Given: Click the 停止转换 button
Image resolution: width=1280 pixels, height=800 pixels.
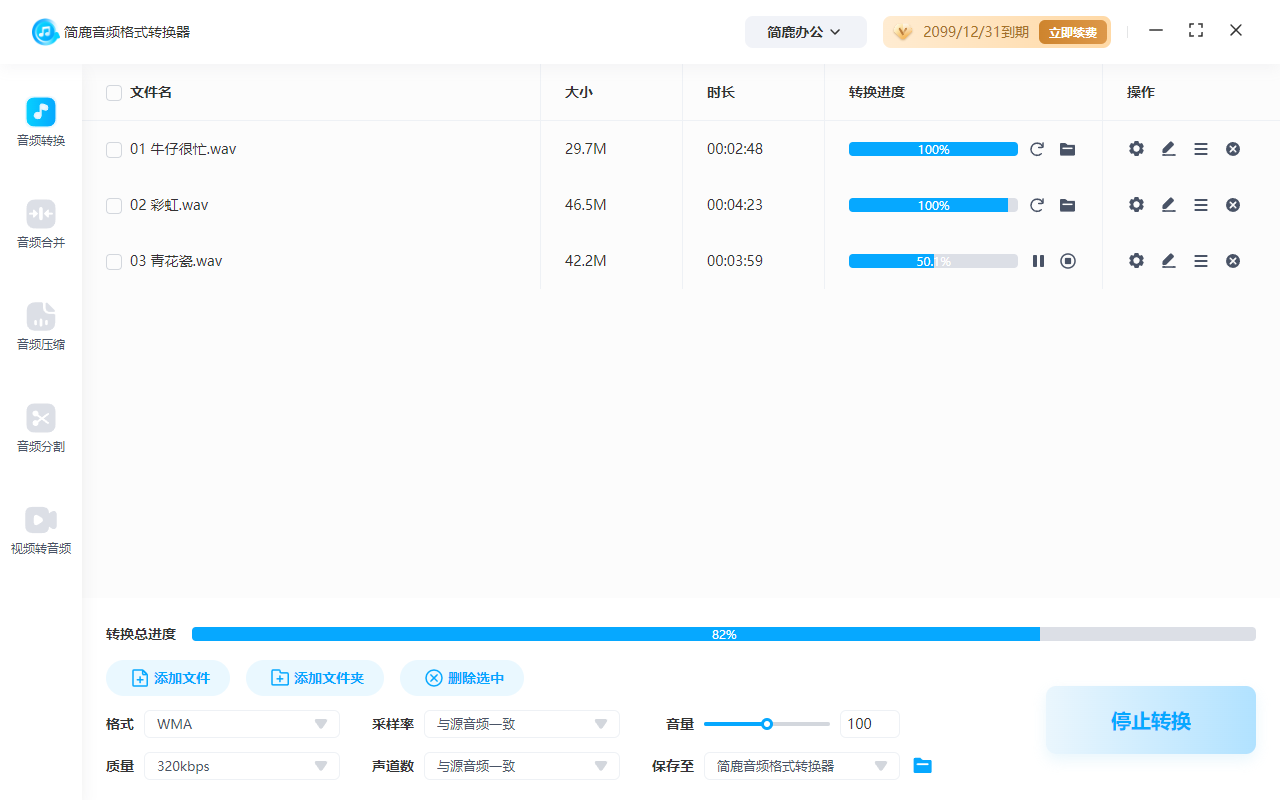Looking at the screenshot, I should (x=1150, y=719).
